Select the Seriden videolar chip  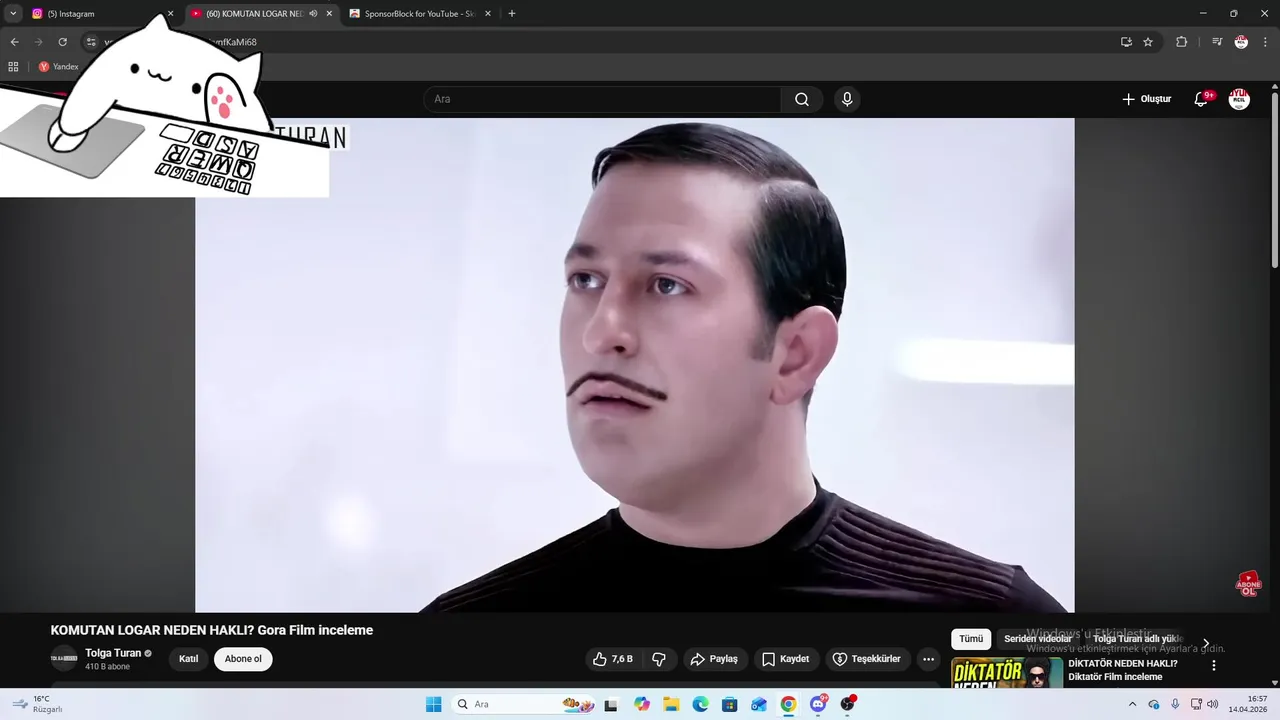point(1038,639)
